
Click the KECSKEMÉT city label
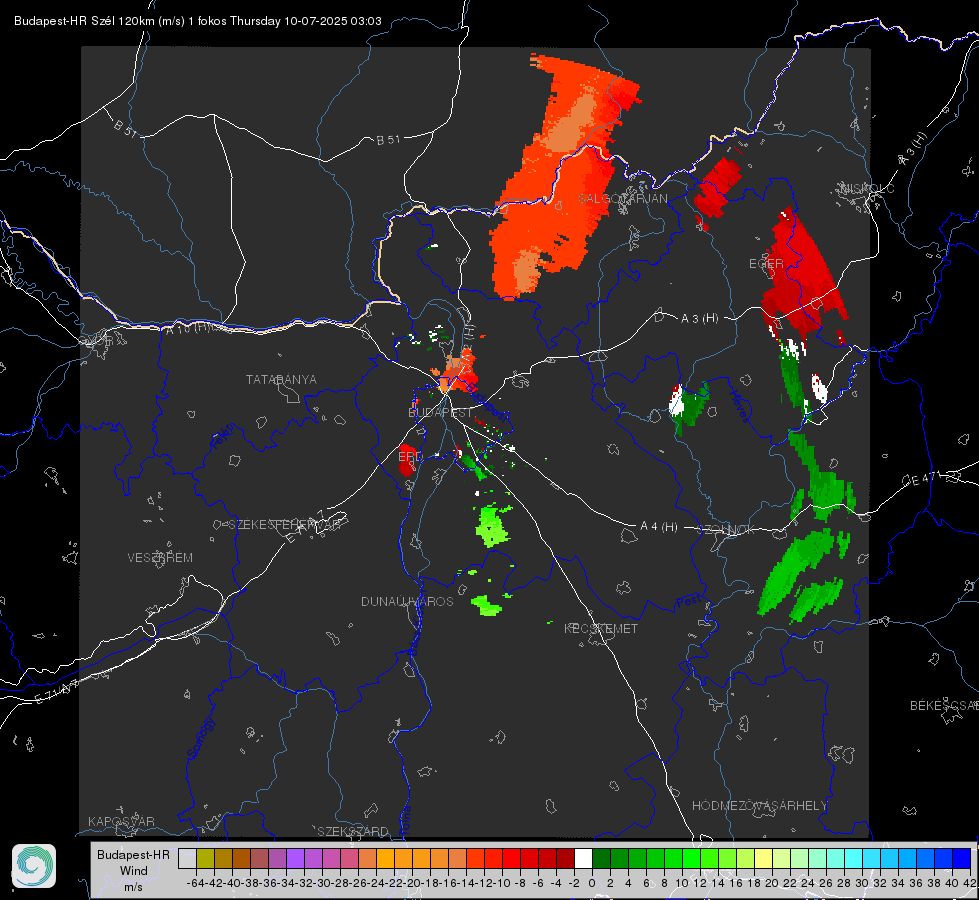pyautogui.click(x=601, y=628)
